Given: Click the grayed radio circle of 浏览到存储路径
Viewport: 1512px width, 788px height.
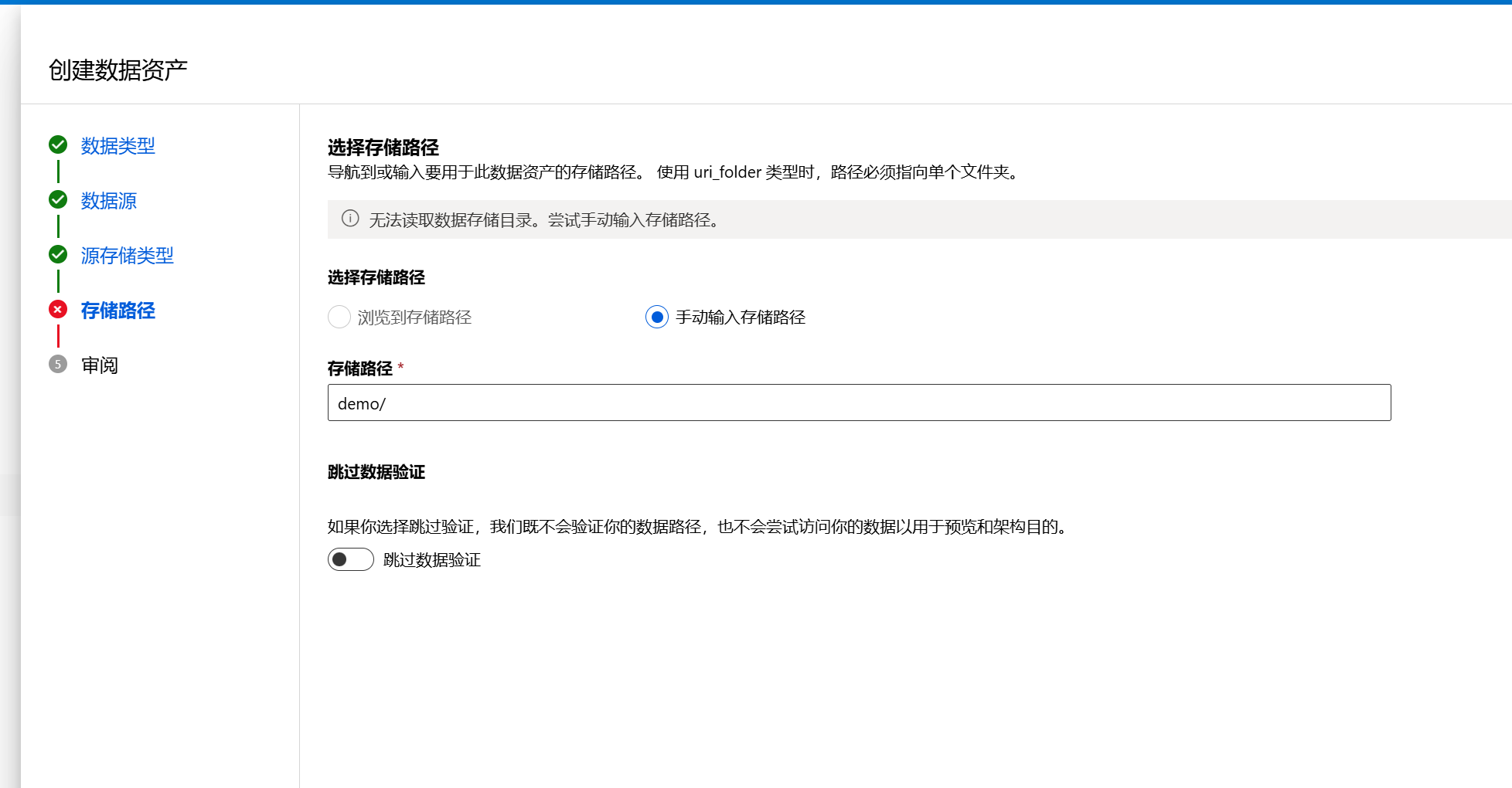Looking at the screenshot, I should click(339, 317).
